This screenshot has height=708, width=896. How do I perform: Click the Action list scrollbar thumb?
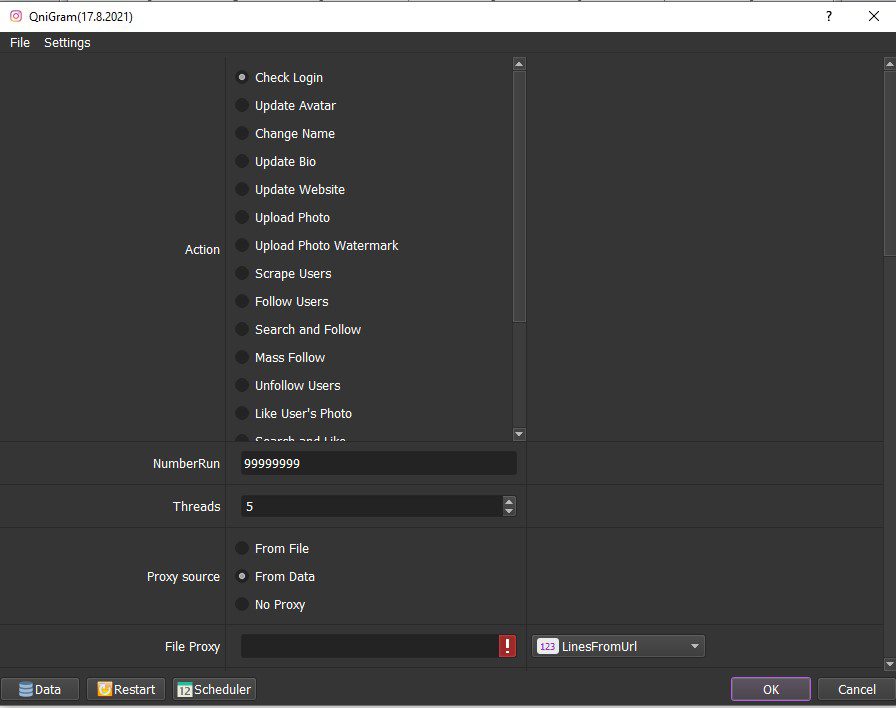tap(519, 197)
